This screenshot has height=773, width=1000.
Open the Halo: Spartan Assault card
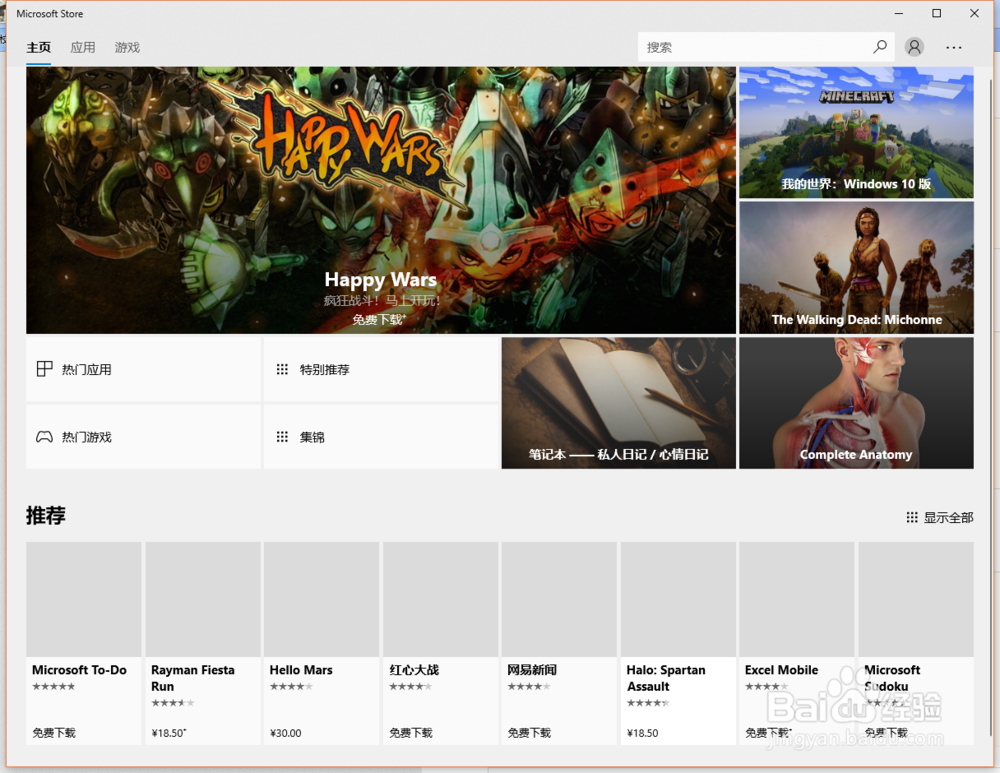click(679, 644)
